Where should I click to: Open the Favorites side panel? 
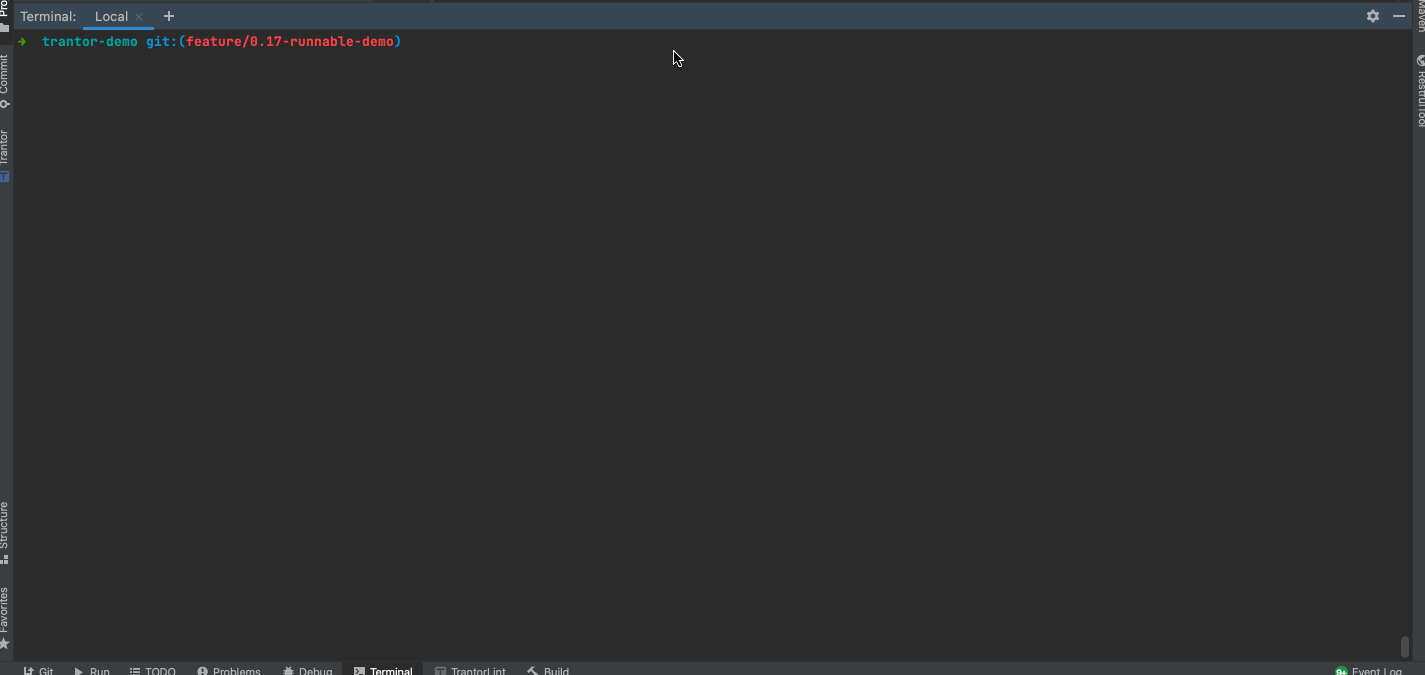pos(5,617)
